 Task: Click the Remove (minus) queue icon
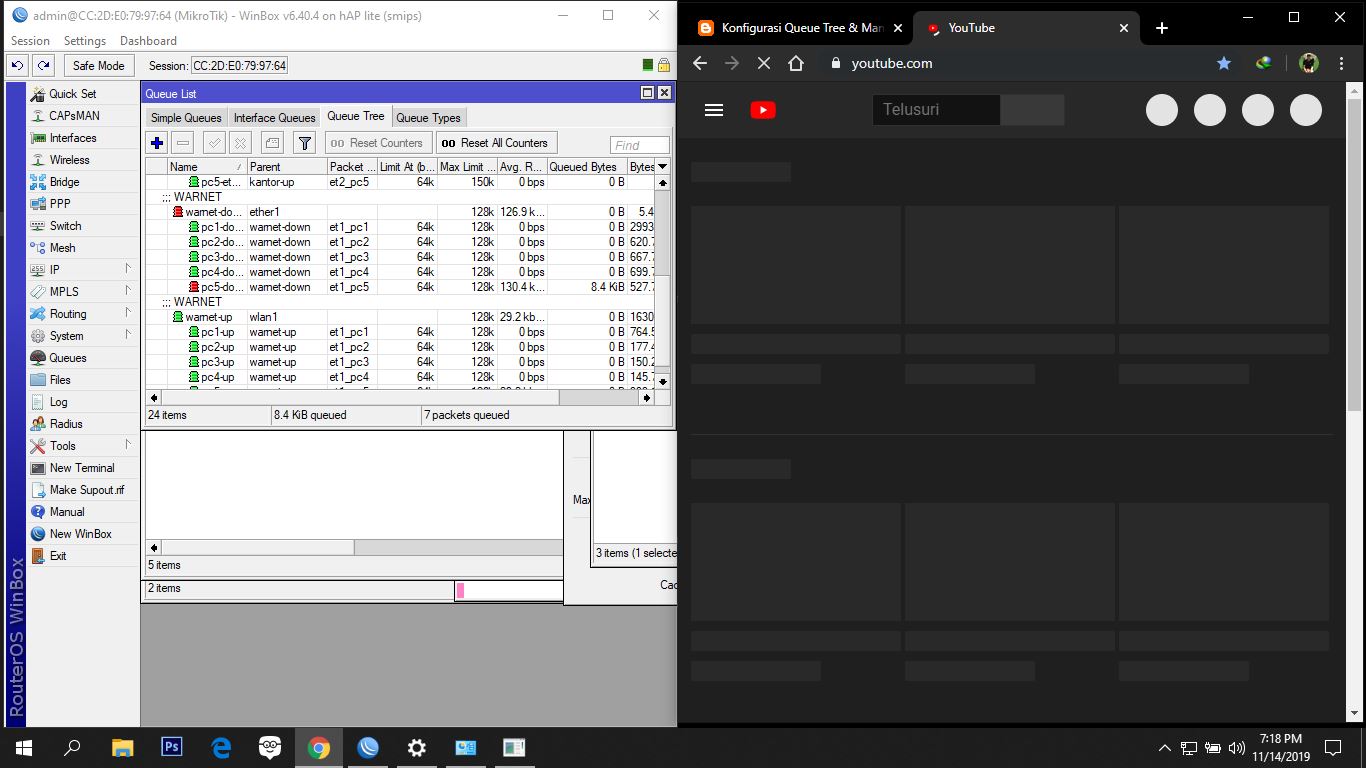point(182,143)
